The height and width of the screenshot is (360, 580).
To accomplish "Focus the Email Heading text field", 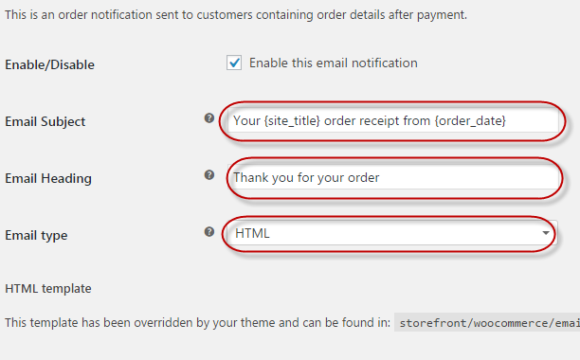I will 394,178.
